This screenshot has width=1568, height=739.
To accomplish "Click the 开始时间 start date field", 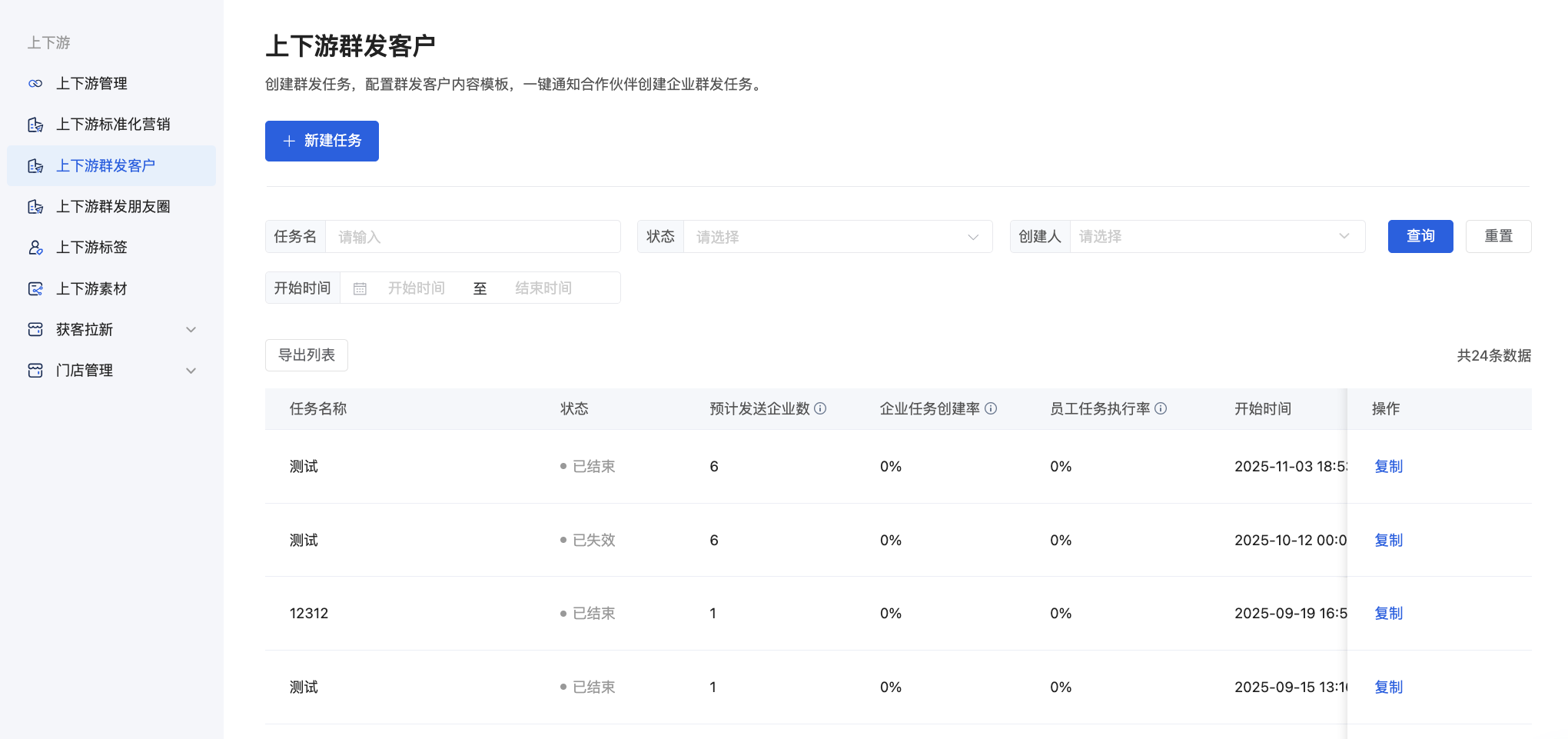I will pos(416,288).
